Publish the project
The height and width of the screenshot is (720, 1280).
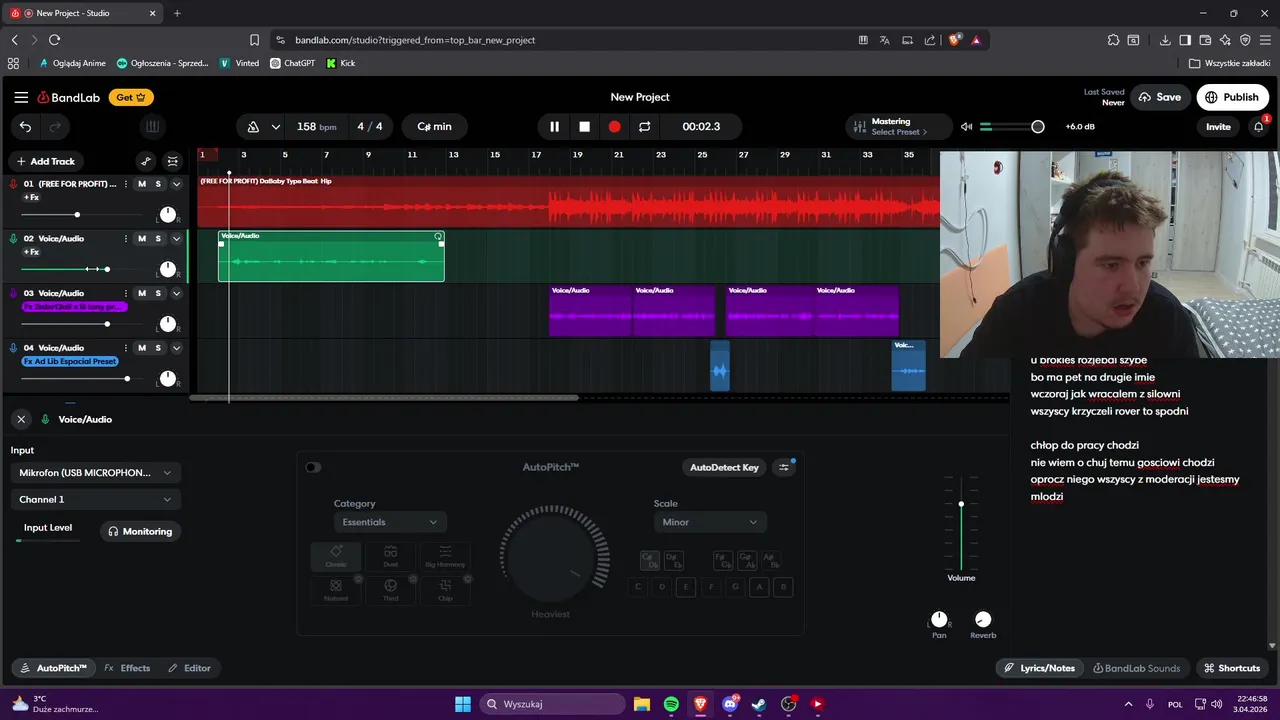pyautogui.click(x=1232, y=97)
